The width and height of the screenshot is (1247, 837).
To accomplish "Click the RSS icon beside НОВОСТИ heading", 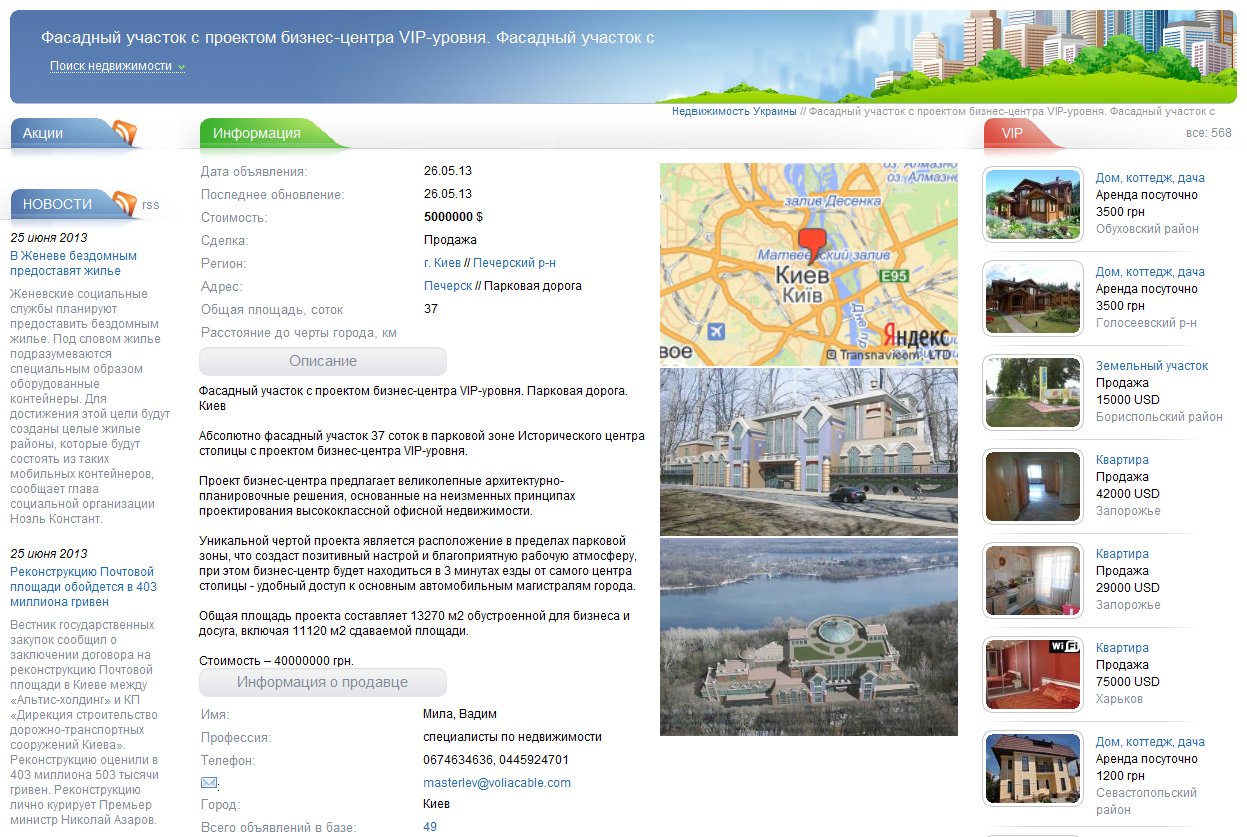I will (125, 204).
